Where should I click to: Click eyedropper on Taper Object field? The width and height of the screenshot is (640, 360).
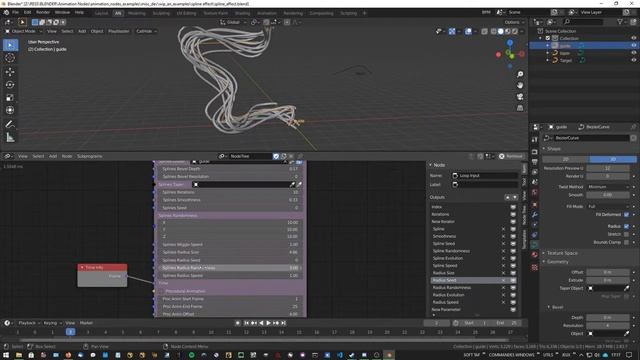(627, 288)
